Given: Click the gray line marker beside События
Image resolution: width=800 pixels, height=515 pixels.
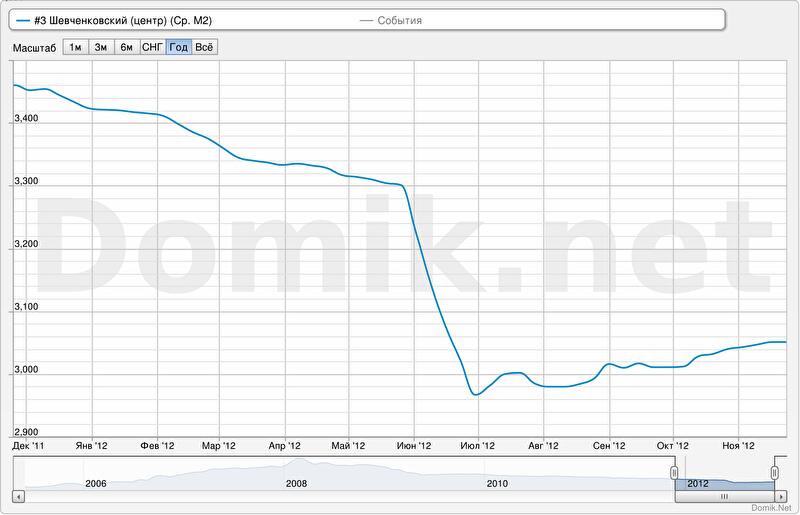Looking at the screenshot, I should tap(365, 20).
